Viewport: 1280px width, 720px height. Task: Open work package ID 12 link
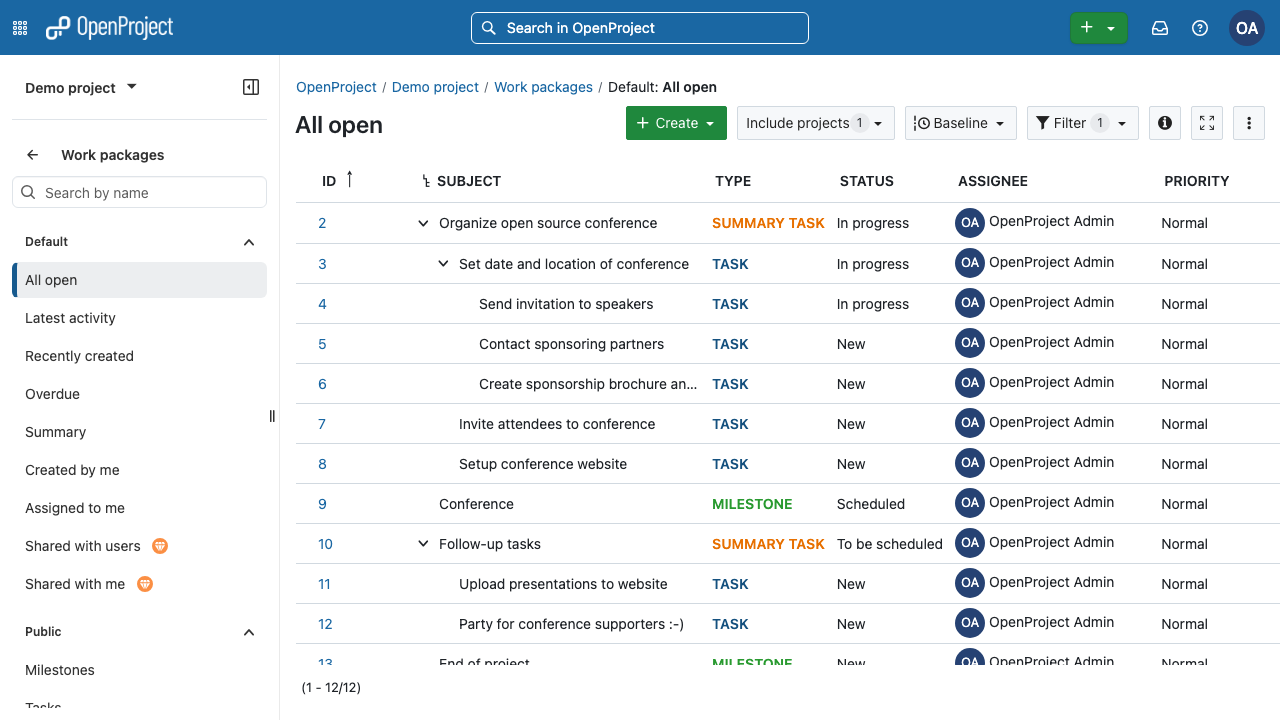(325, 624)
